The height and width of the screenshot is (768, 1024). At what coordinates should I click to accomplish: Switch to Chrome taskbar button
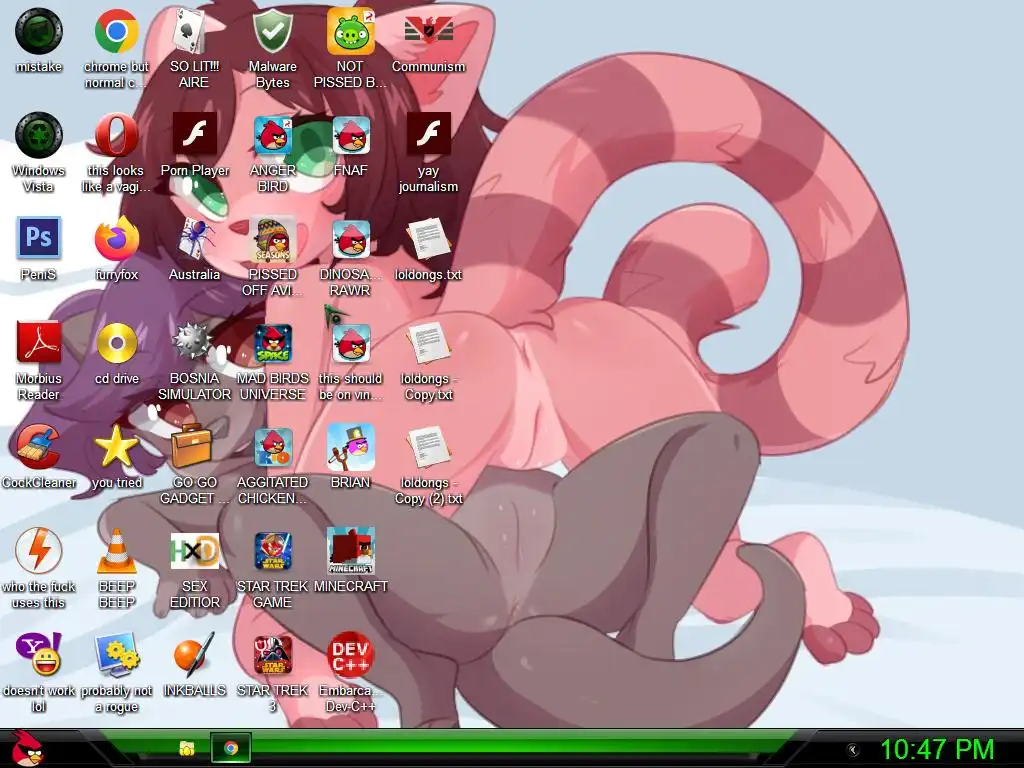click(231, 748)
